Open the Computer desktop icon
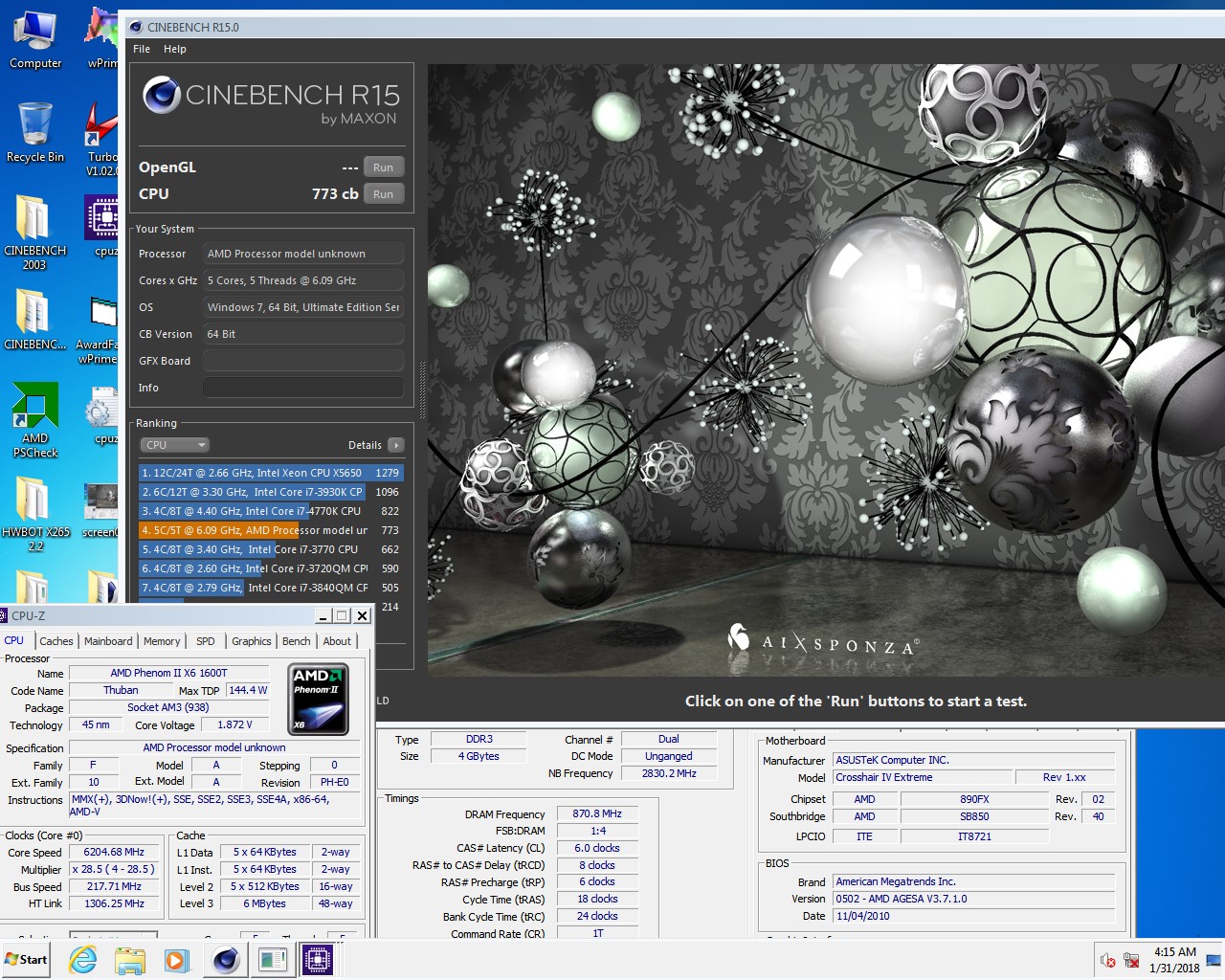Image resolution: width=1225 pixels, height=980 pixels. click(35, 40)
